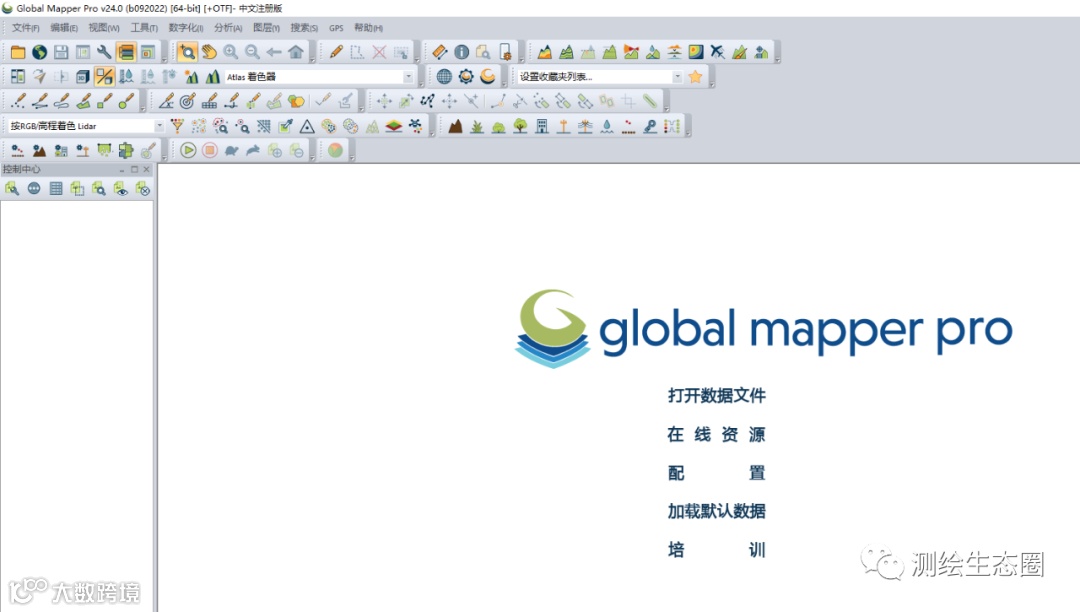Click the grid globe icon

coord(444,76)
